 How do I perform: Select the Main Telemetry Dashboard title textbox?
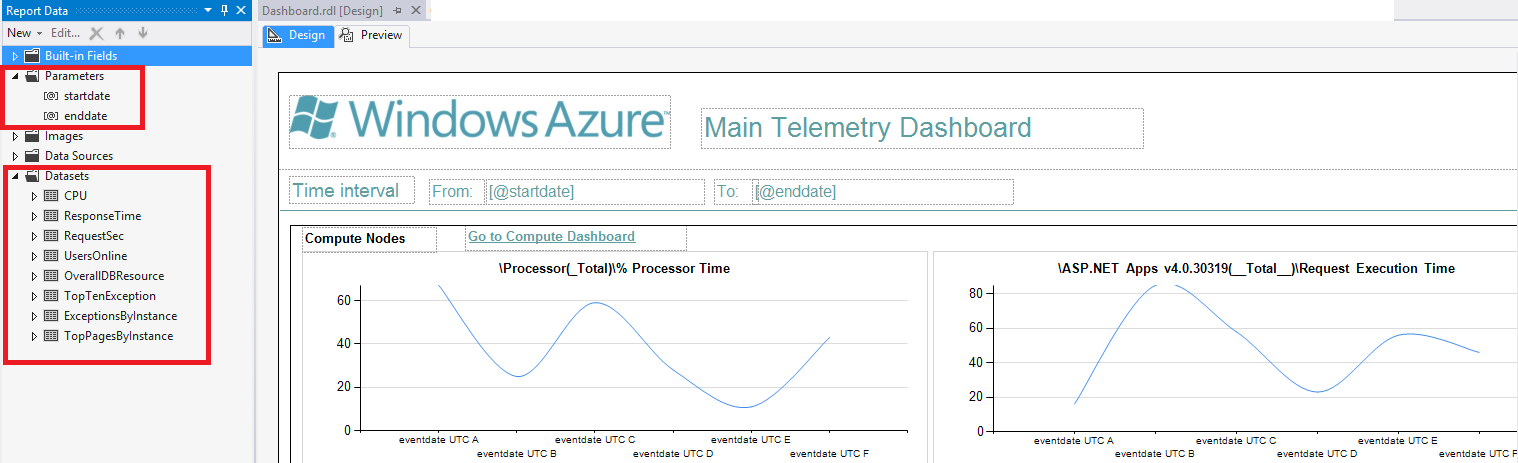click(922, 128)
